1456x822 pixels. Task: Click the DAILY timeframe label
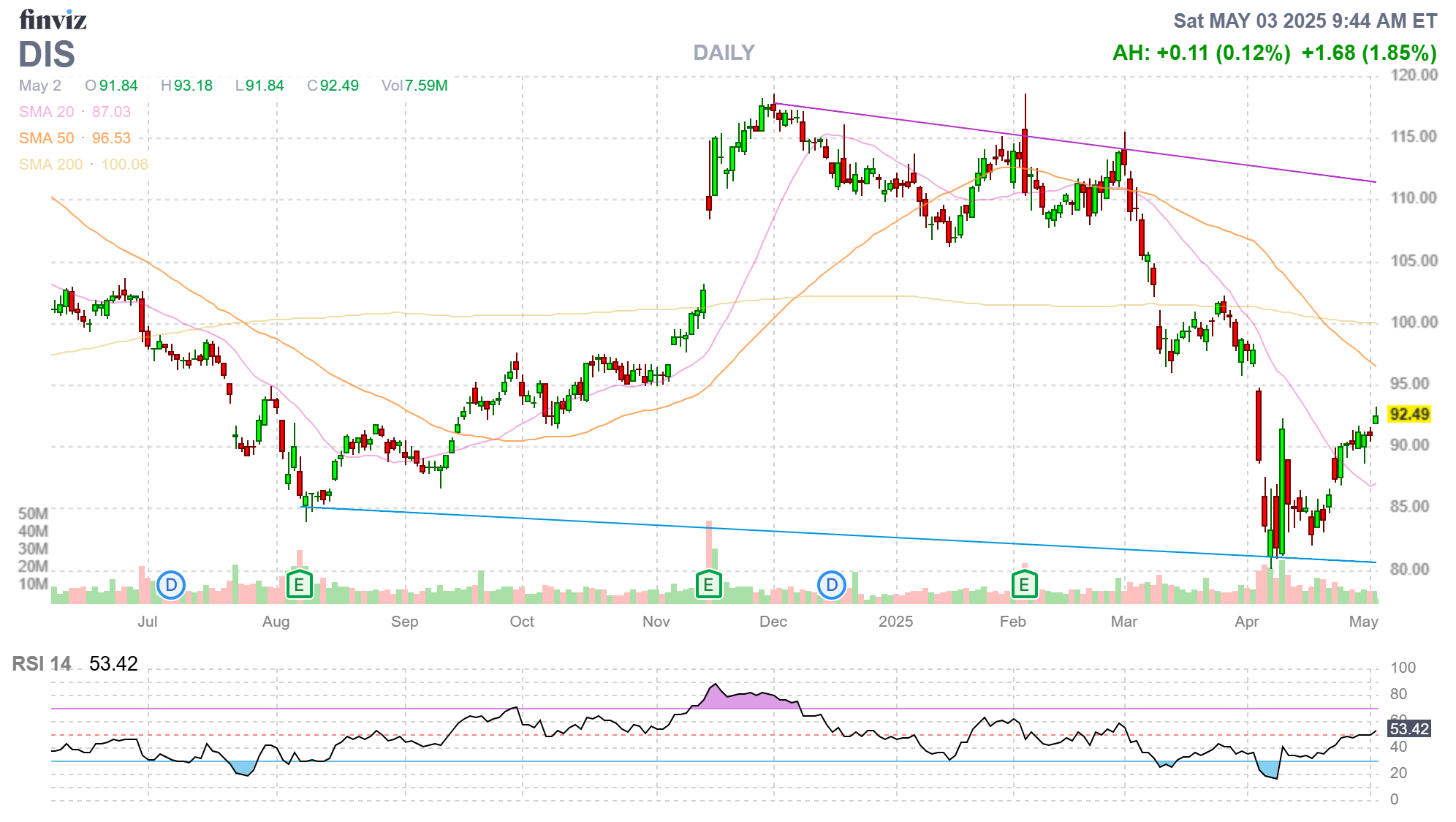[x=724, y=53]
